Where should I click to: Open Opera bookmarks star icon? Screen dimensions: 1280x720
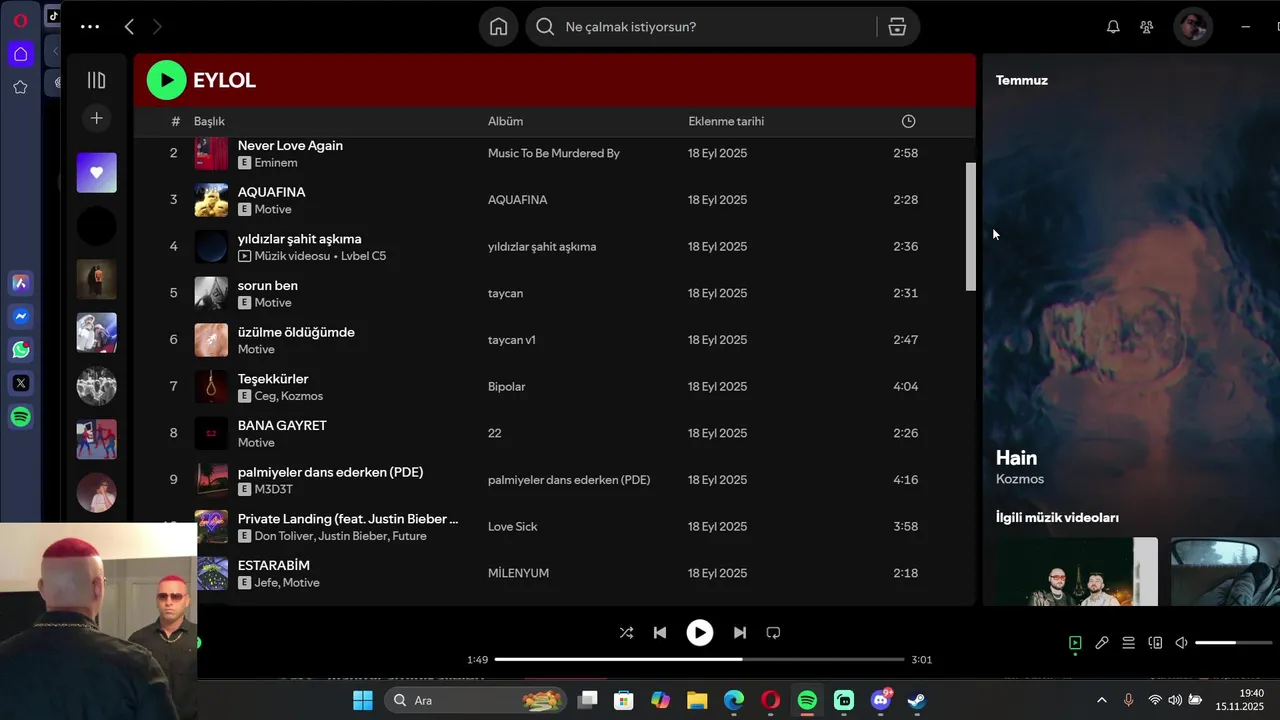point(20,87)
